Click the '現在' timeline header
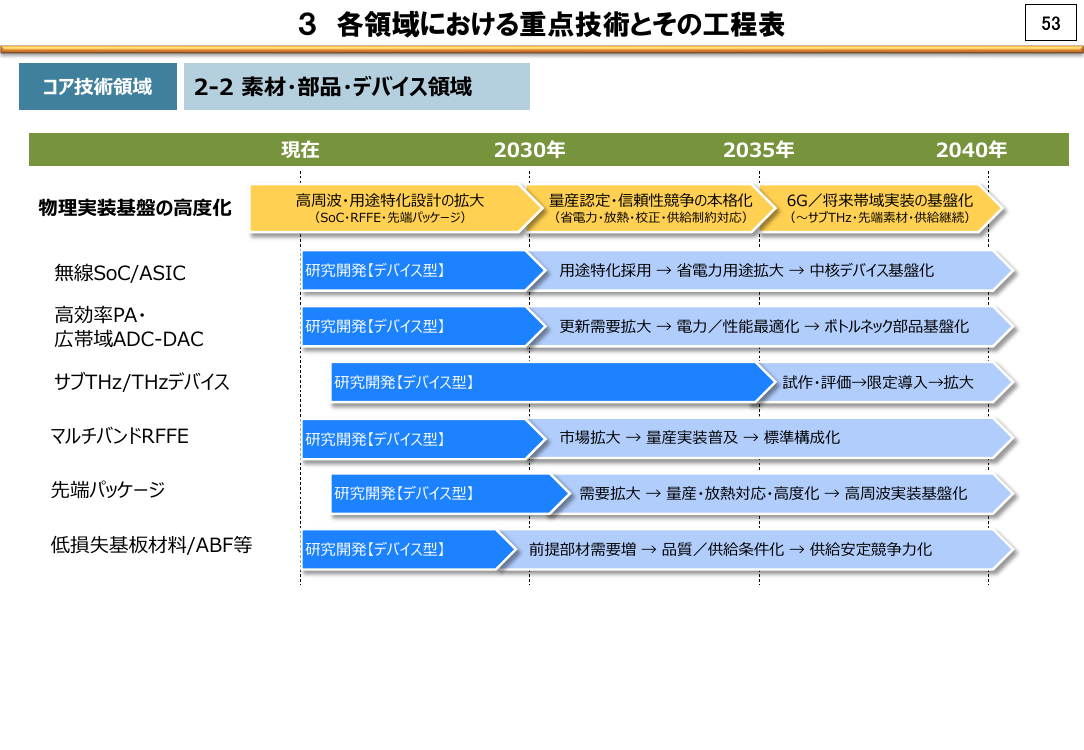This screenshot has height=750, width=1084. point(300,149)
